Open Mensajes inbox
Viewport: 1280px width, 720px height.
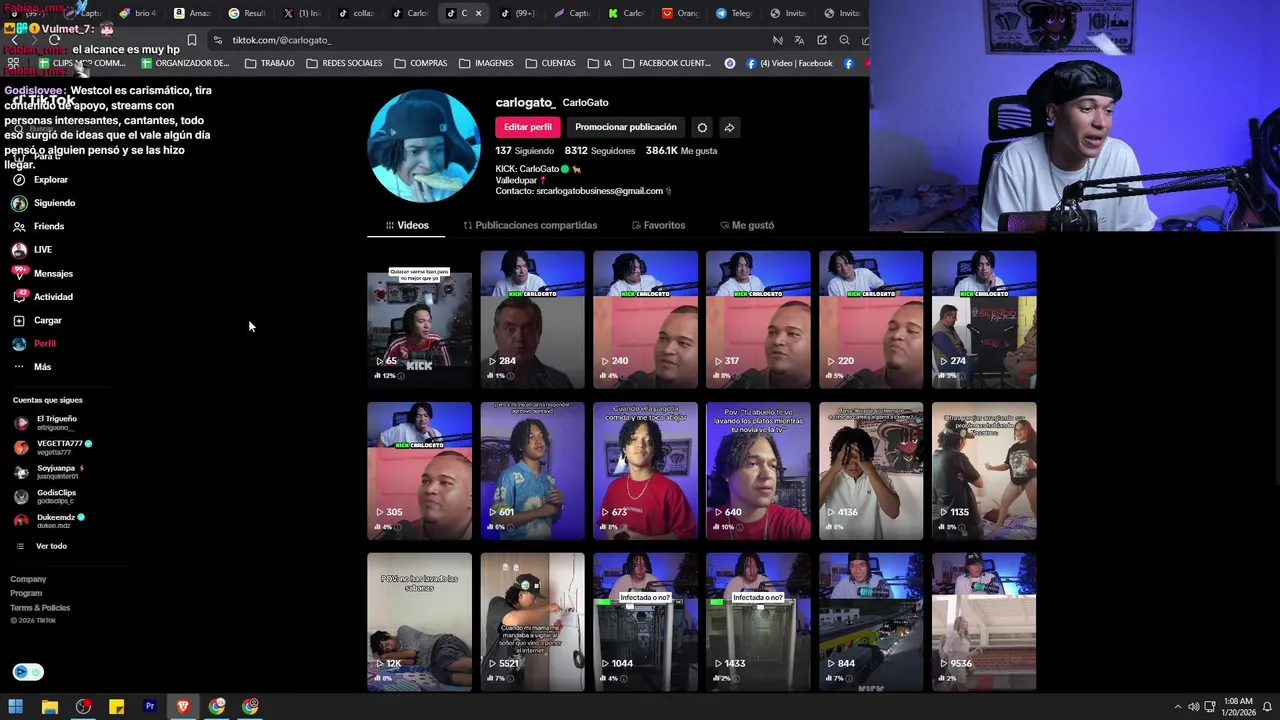[x=42, y=274]
